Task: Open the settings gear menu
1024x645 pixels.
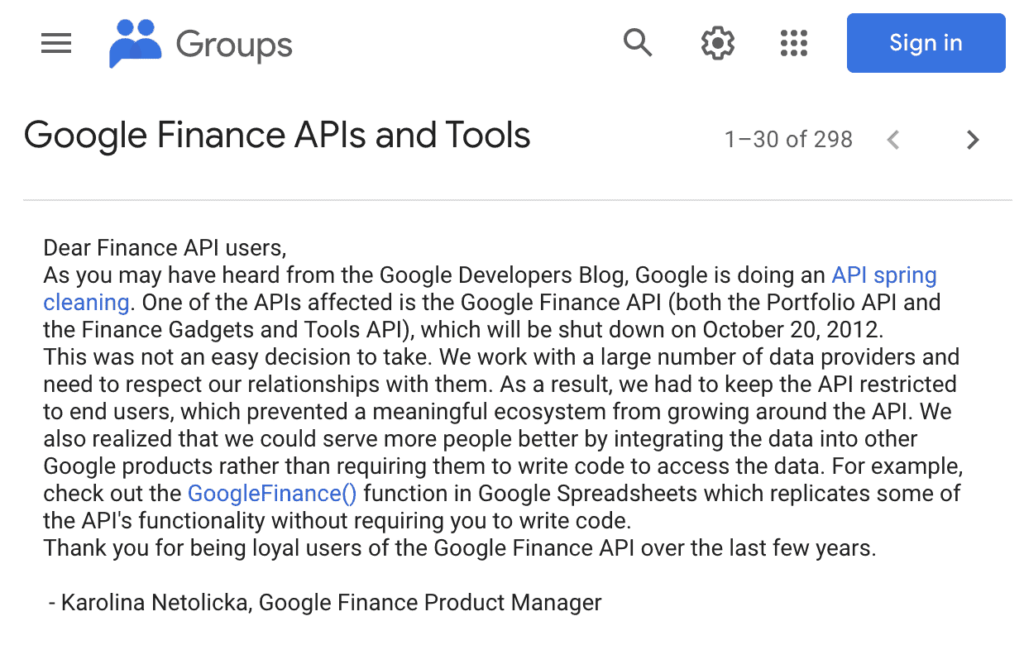Action: pos(717,43)
